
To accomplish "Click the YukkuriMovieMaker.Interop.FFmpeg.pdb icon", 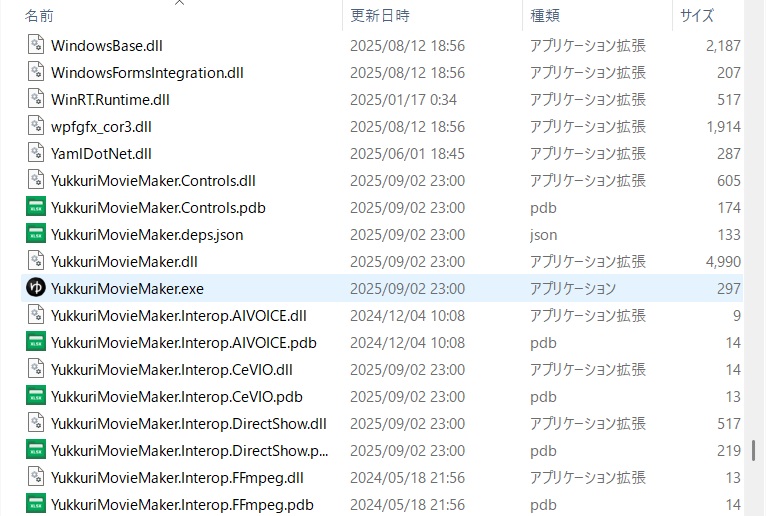I will (x=36, y=504).
